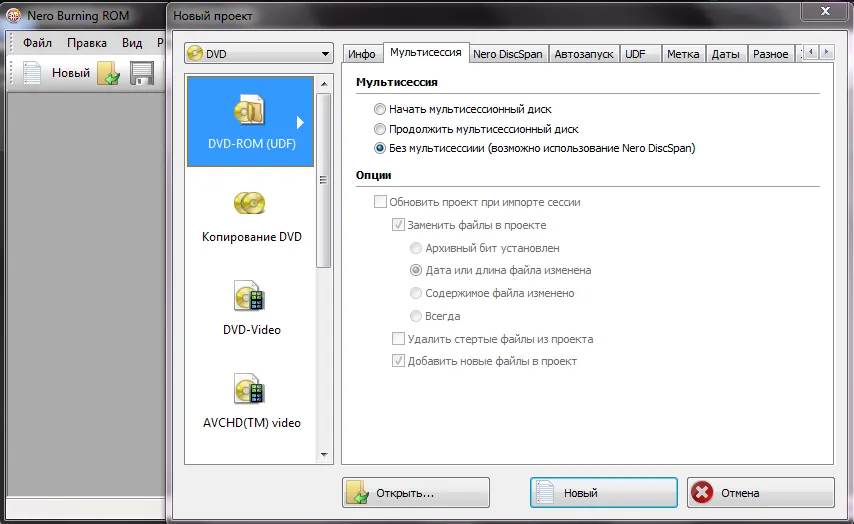Select the Всегда radio option
854x524 pixels.
click(416, 316)
